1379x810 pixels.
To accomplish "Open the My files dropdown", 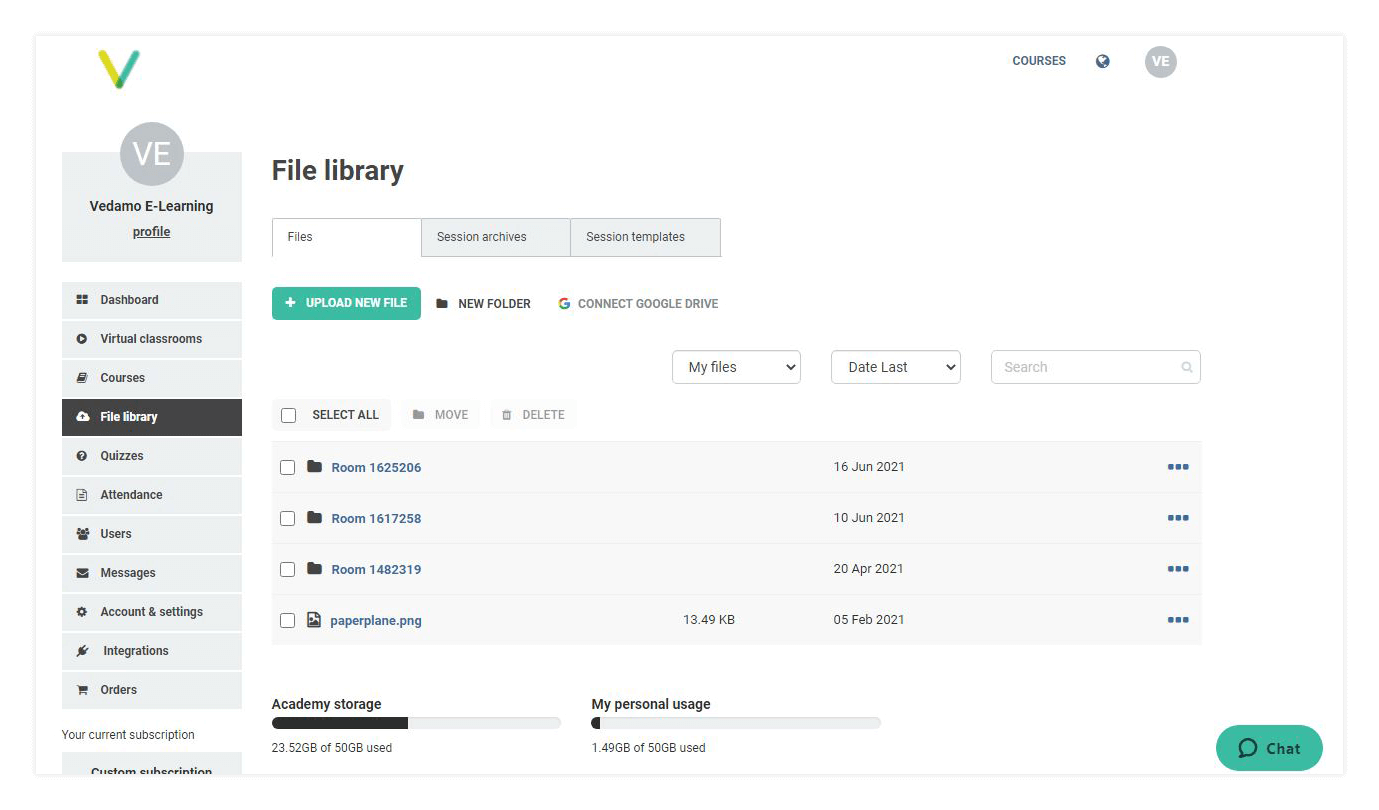I will 736,367.
